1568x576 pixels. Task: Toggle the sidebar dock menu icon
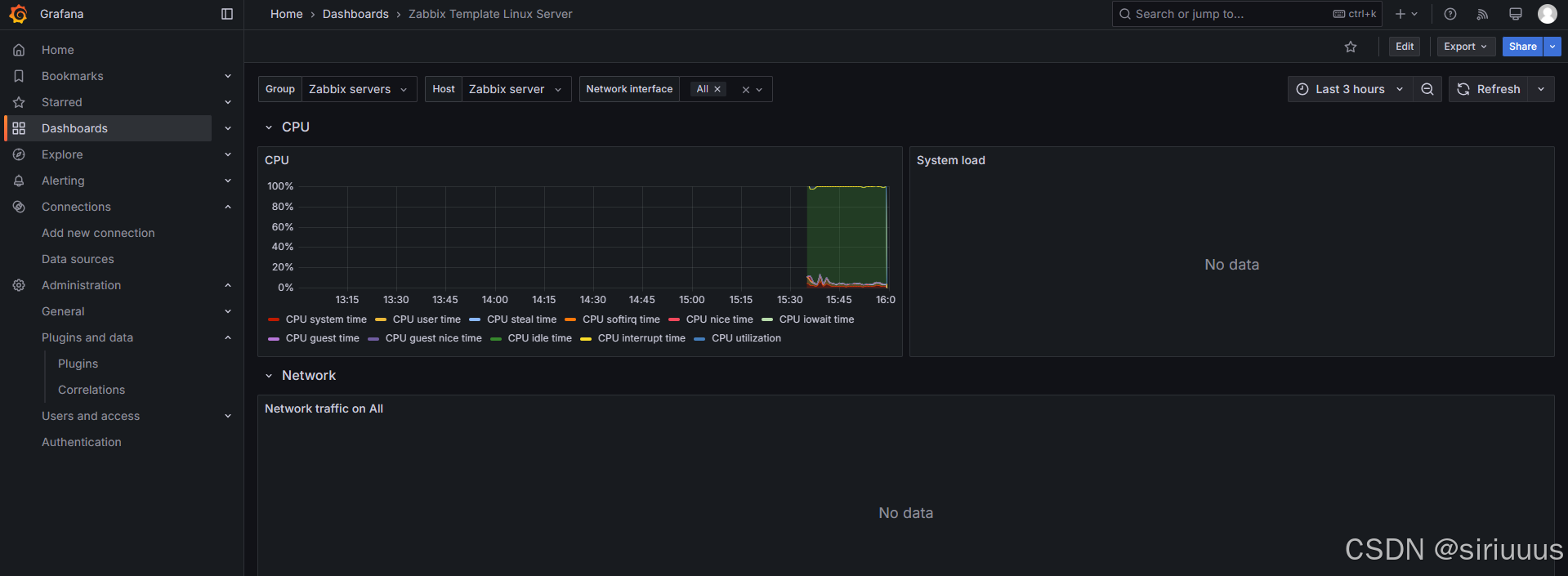(x=227, y=14)
